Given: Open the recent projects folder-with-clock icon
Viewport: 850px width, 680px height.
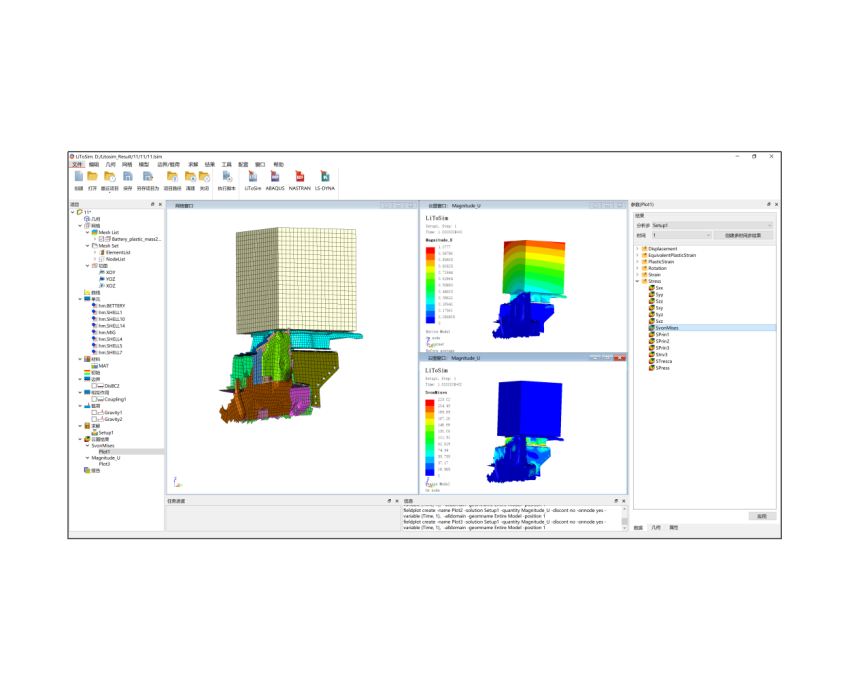Looking at the screenshot, I should tap(110, 176).
